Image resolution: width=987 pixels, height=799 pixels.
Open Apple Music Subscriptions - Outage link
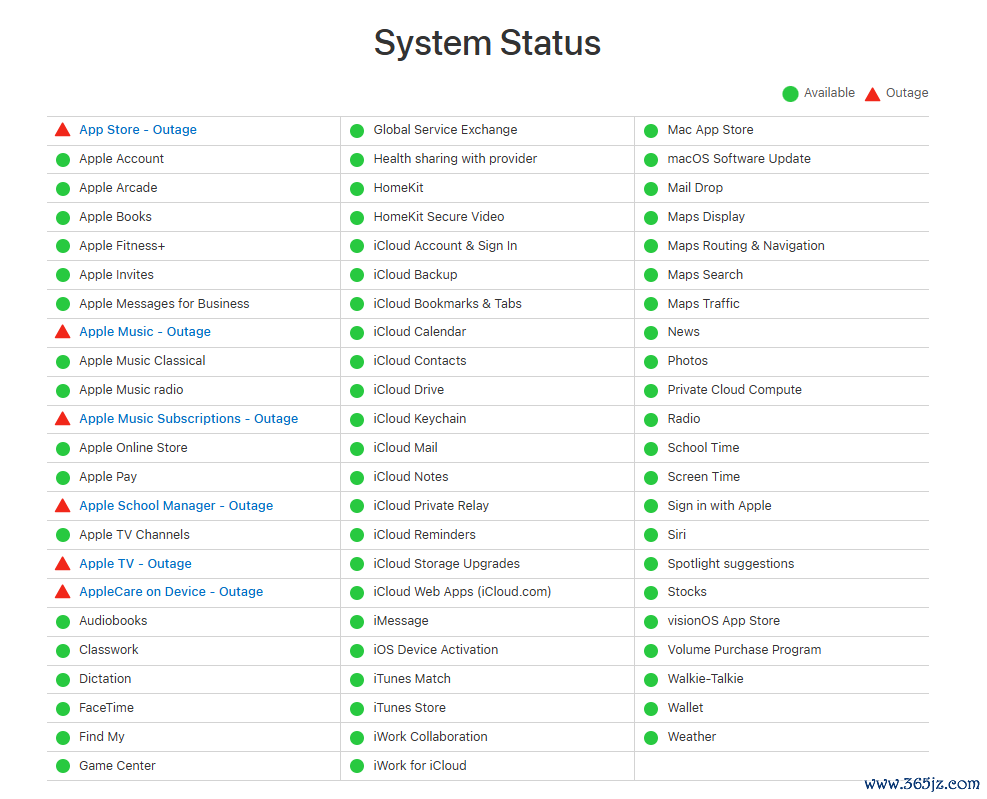(x=188, y=419)
